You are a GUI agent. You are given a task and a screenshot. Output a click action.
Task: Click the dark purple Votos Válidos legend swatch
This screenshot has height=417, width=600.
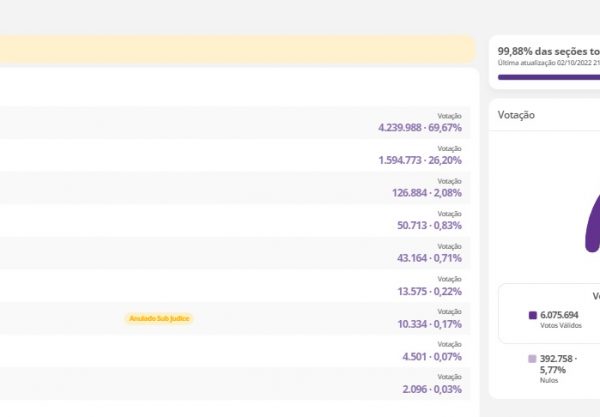pos(533,315)
